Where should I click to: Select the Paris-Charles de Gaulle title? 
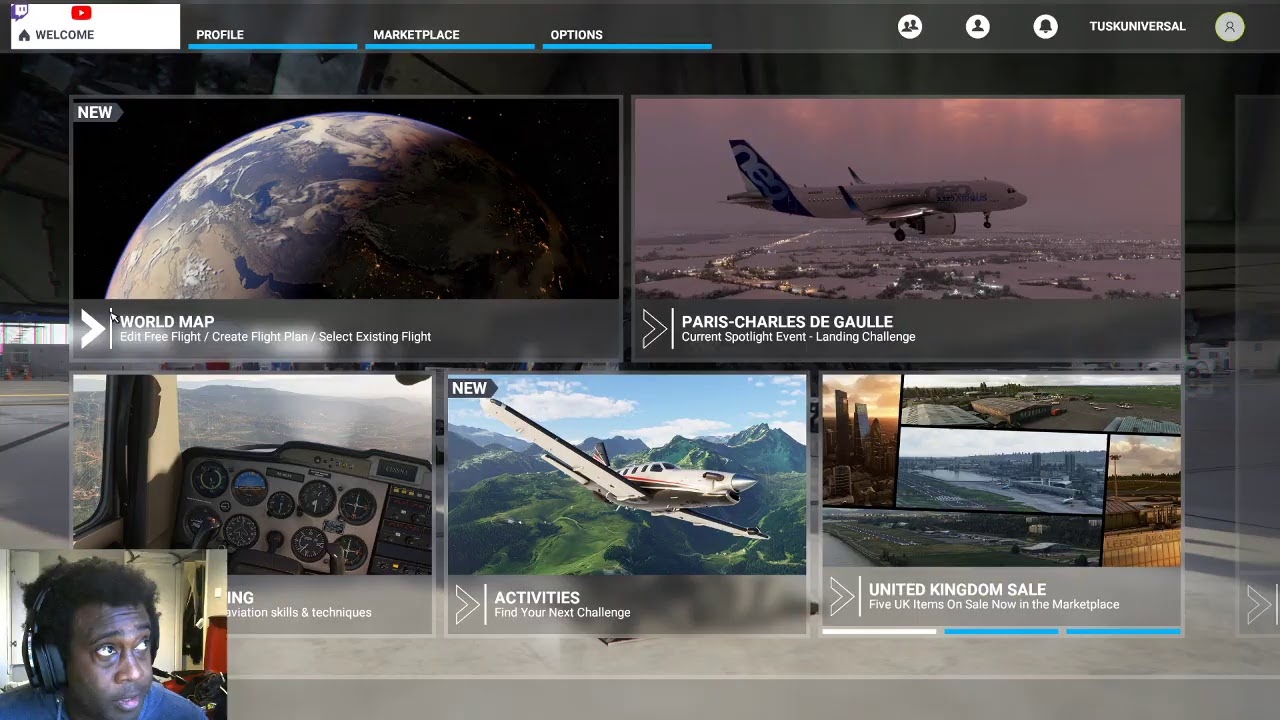787,322
